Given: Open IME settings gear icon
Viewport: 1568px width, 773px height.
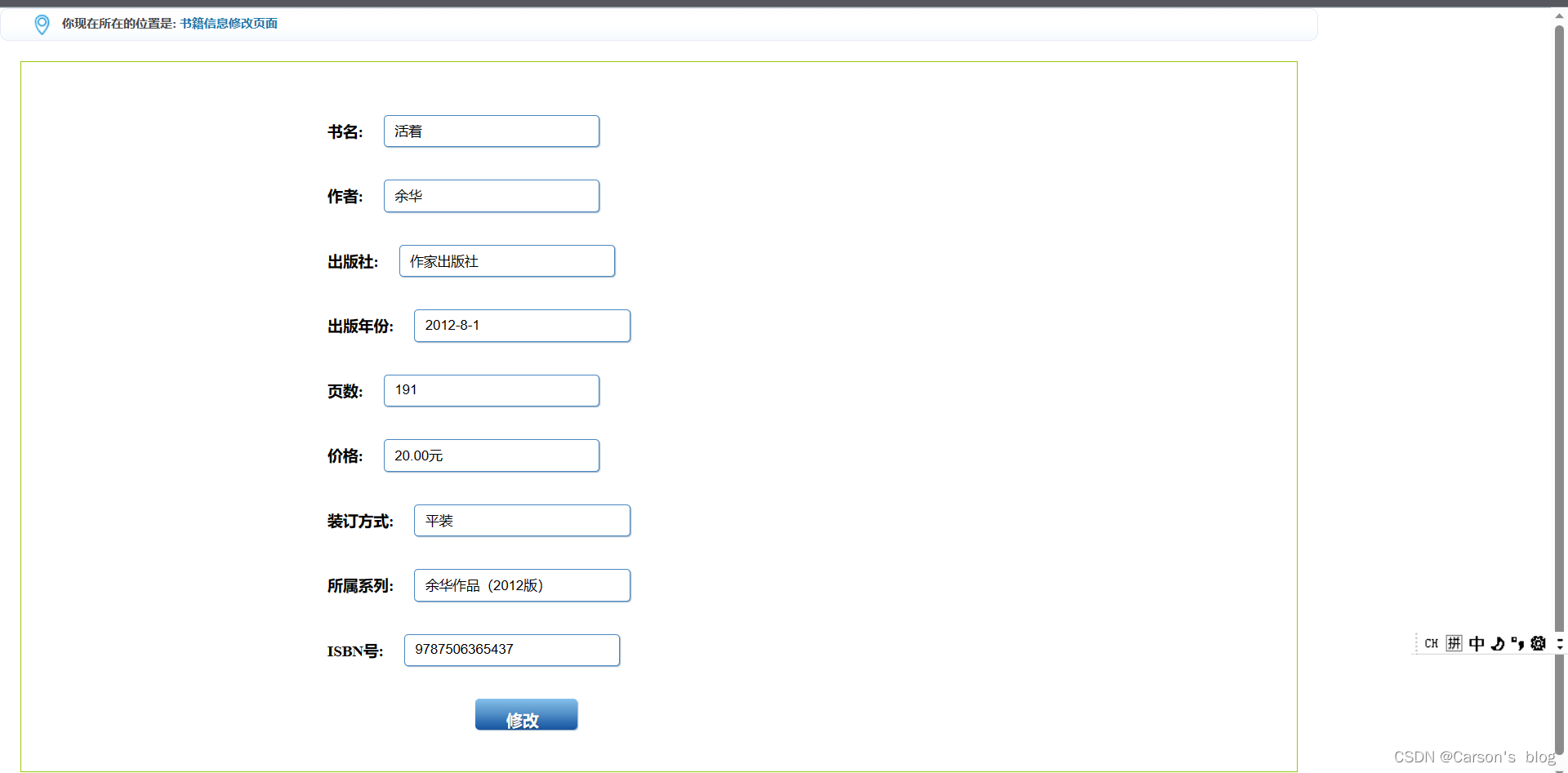Looking at the screenshot, I should 1539,643.
